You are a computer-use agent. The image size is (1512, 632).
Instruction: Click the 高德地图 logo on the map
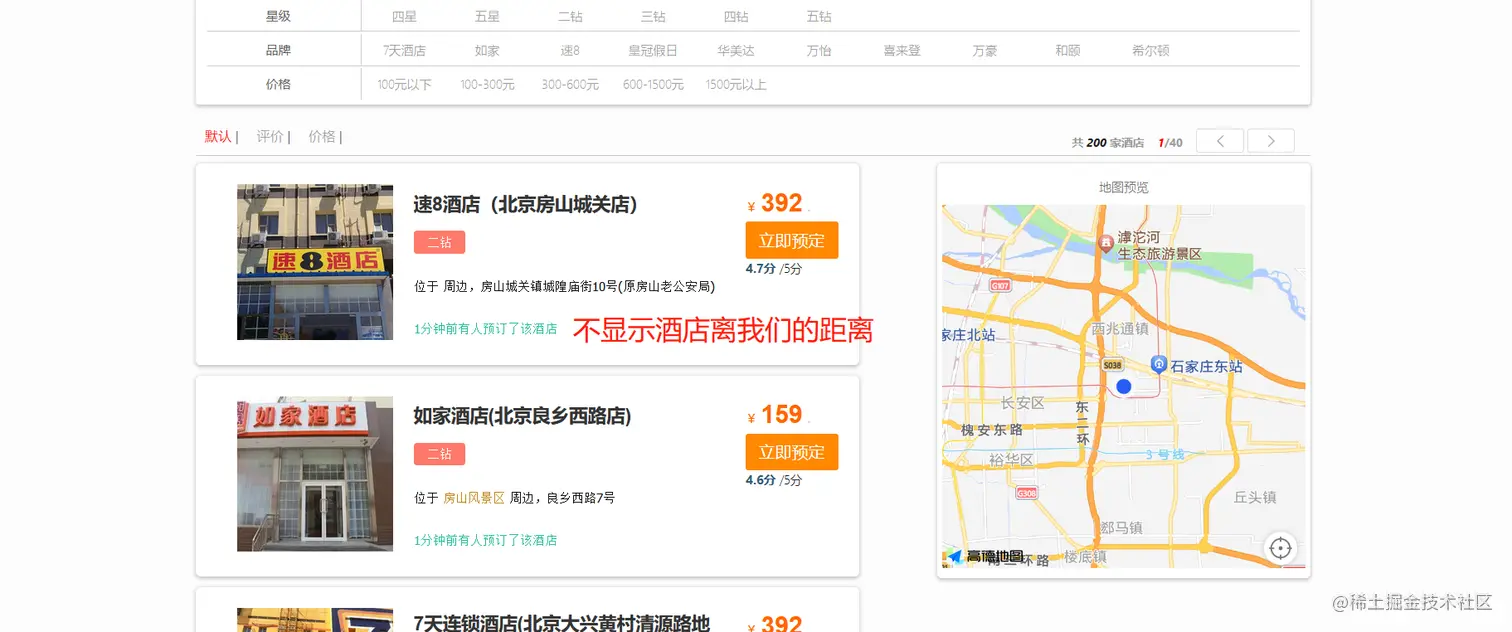coord(986,557)
